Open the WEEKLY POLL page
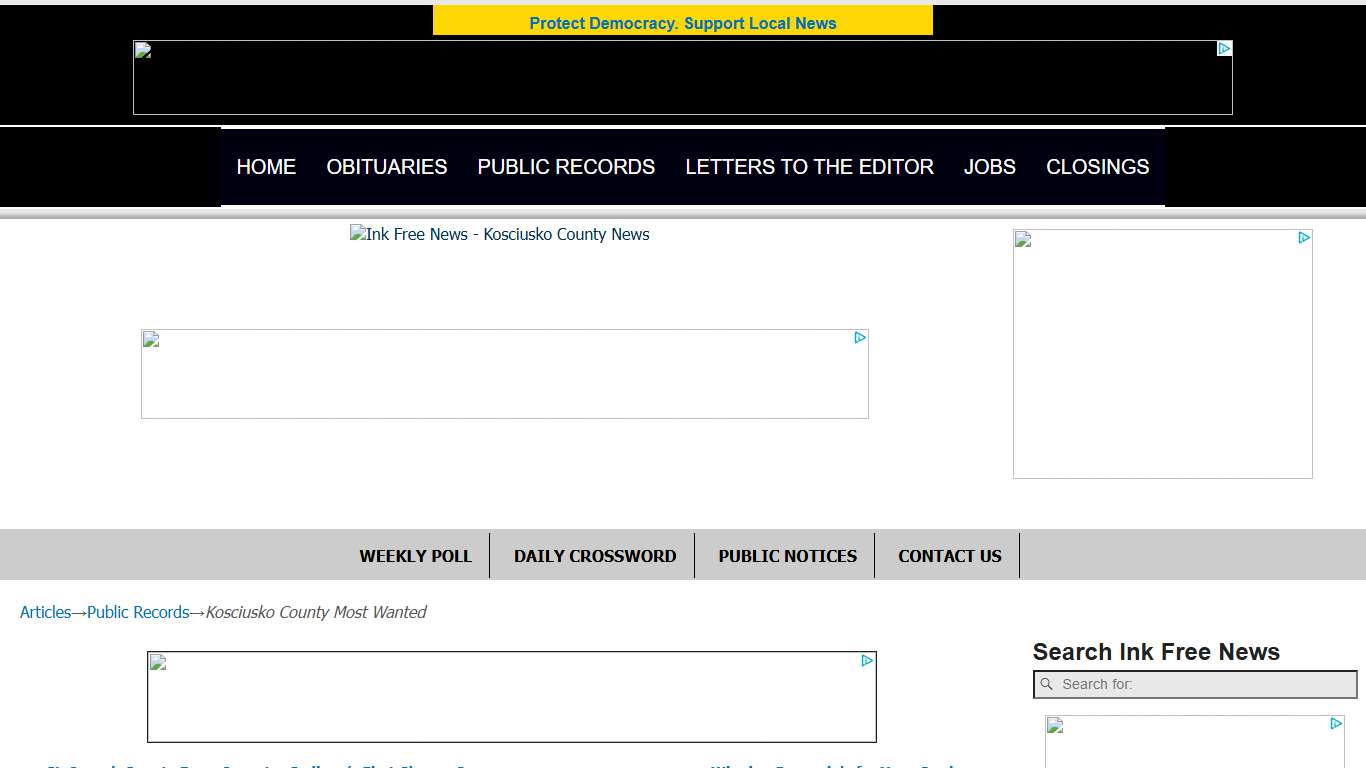Screen dimensions: 1366x768 pyautogui.click(x=416, y=555)
